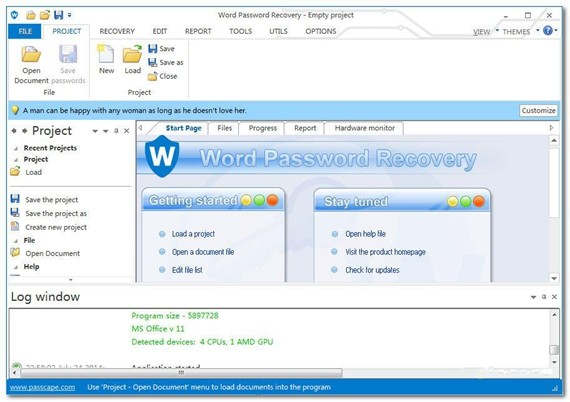Switch to the RECOVERY ribbon tab

(117, 31)
